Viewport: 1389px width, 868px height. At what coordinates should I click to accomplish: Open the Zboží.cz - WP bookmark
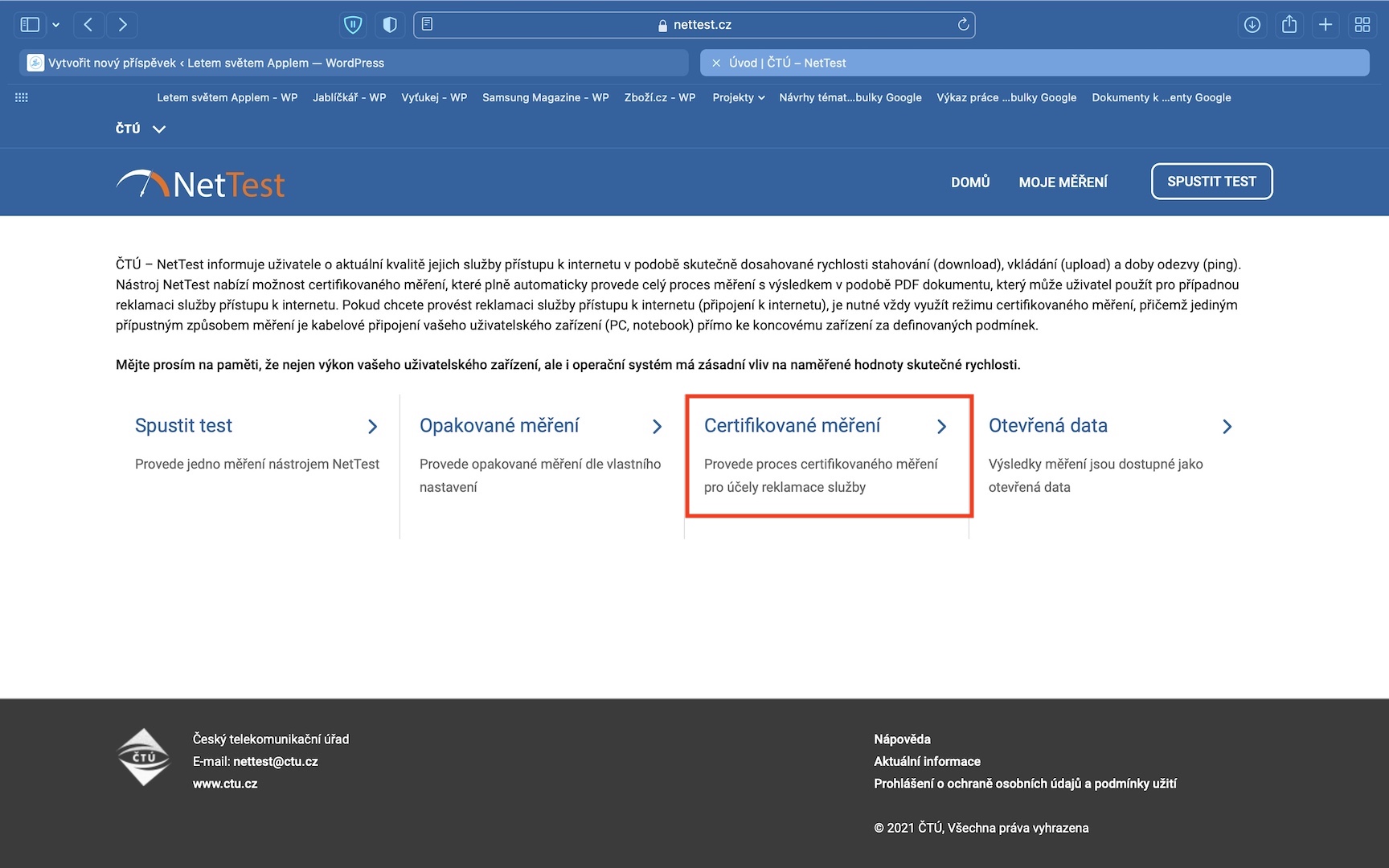point(660,97)
